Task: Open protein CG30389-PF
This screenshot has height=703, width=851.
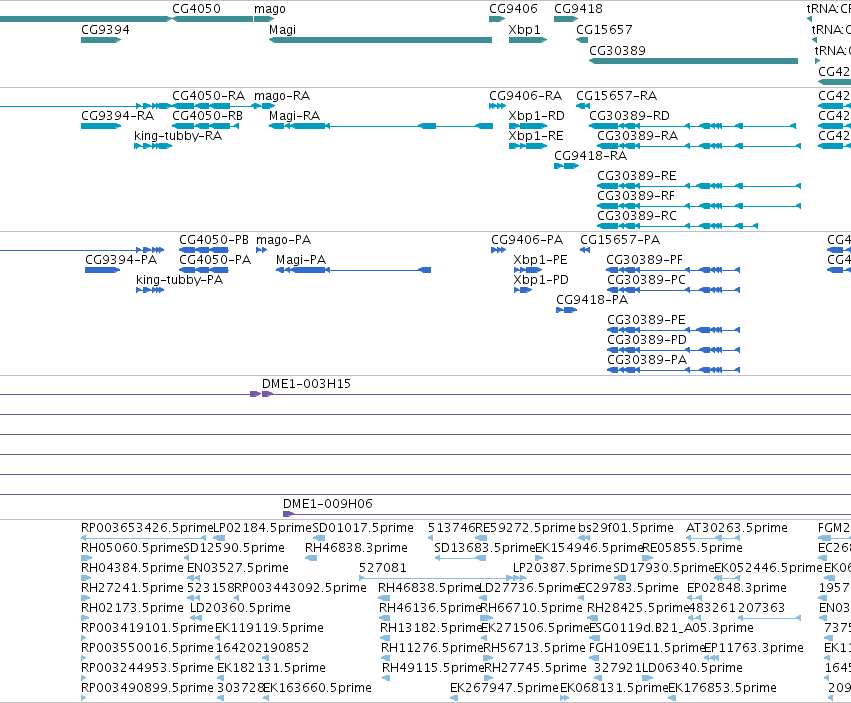Action: click(644, 260)
